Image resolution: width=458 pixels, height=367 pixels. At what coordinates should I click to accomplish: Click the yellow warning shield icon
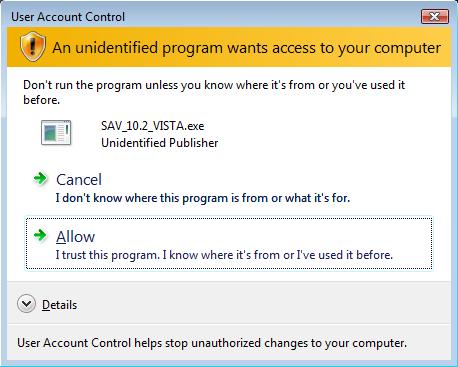[32, 47]
